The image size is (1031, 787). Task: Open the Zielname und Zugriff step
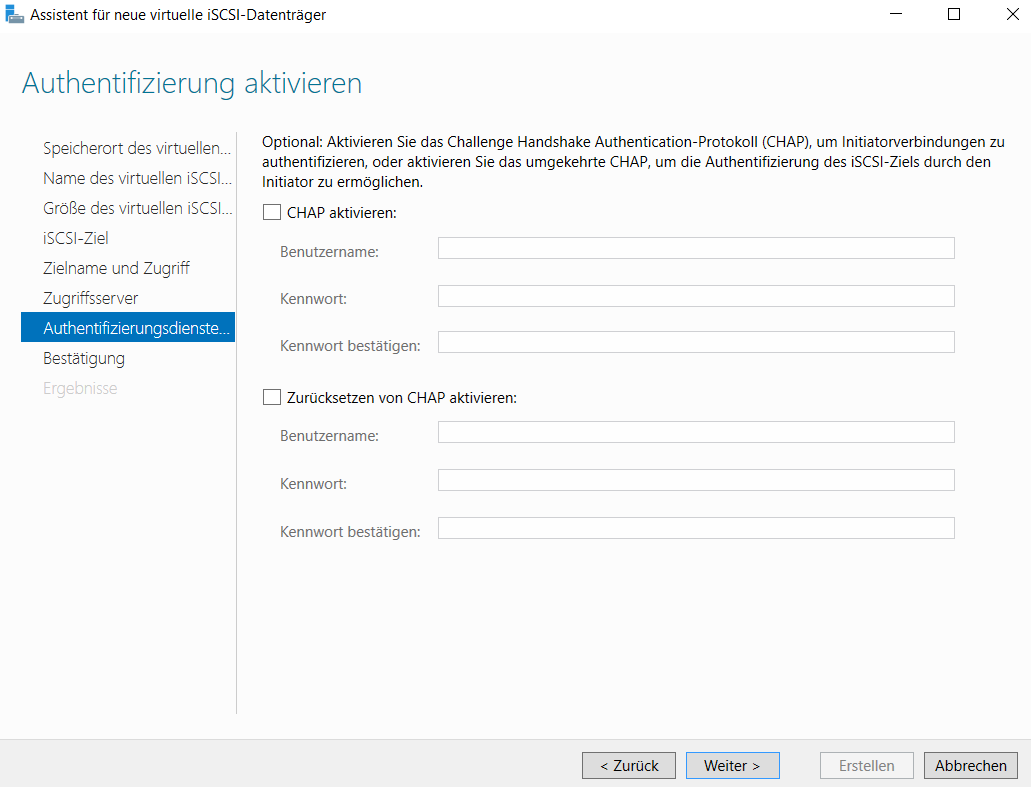point(116,268)
